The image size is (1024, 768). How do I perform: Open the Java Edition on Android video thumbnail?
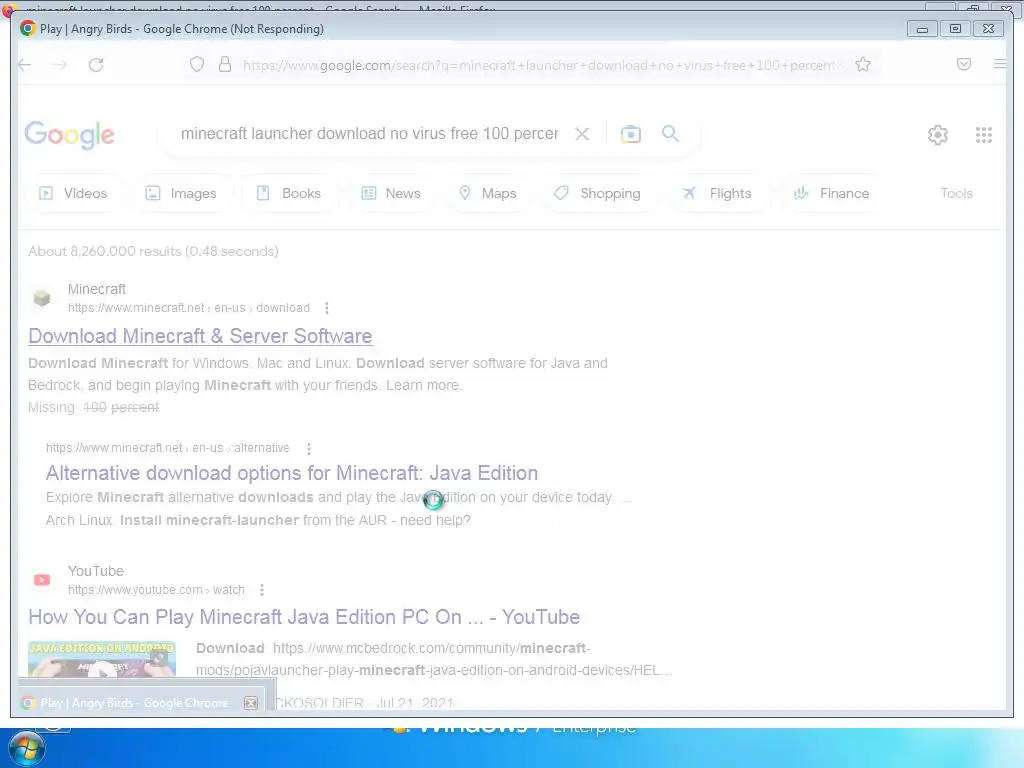click(x=102, y=659)
